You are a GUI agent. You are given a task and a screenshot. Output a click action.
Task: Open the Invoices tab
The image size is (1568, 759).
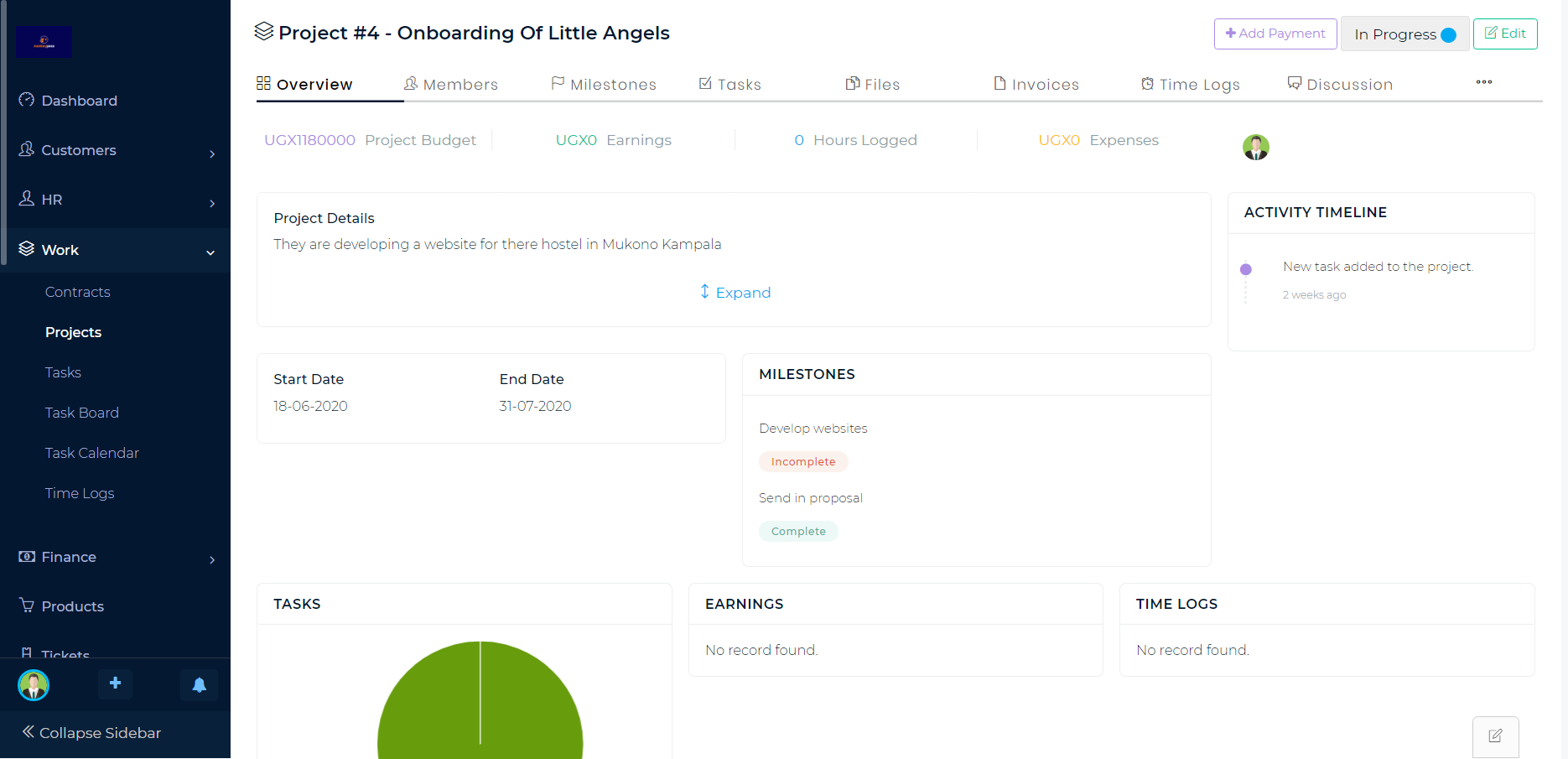[x=1036, y=85]
